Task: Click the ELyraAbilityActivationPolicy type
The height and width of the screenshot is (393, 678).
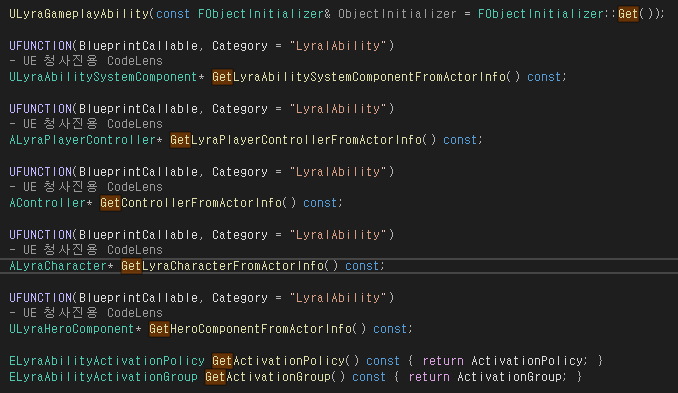Action: tap(107, 361)
